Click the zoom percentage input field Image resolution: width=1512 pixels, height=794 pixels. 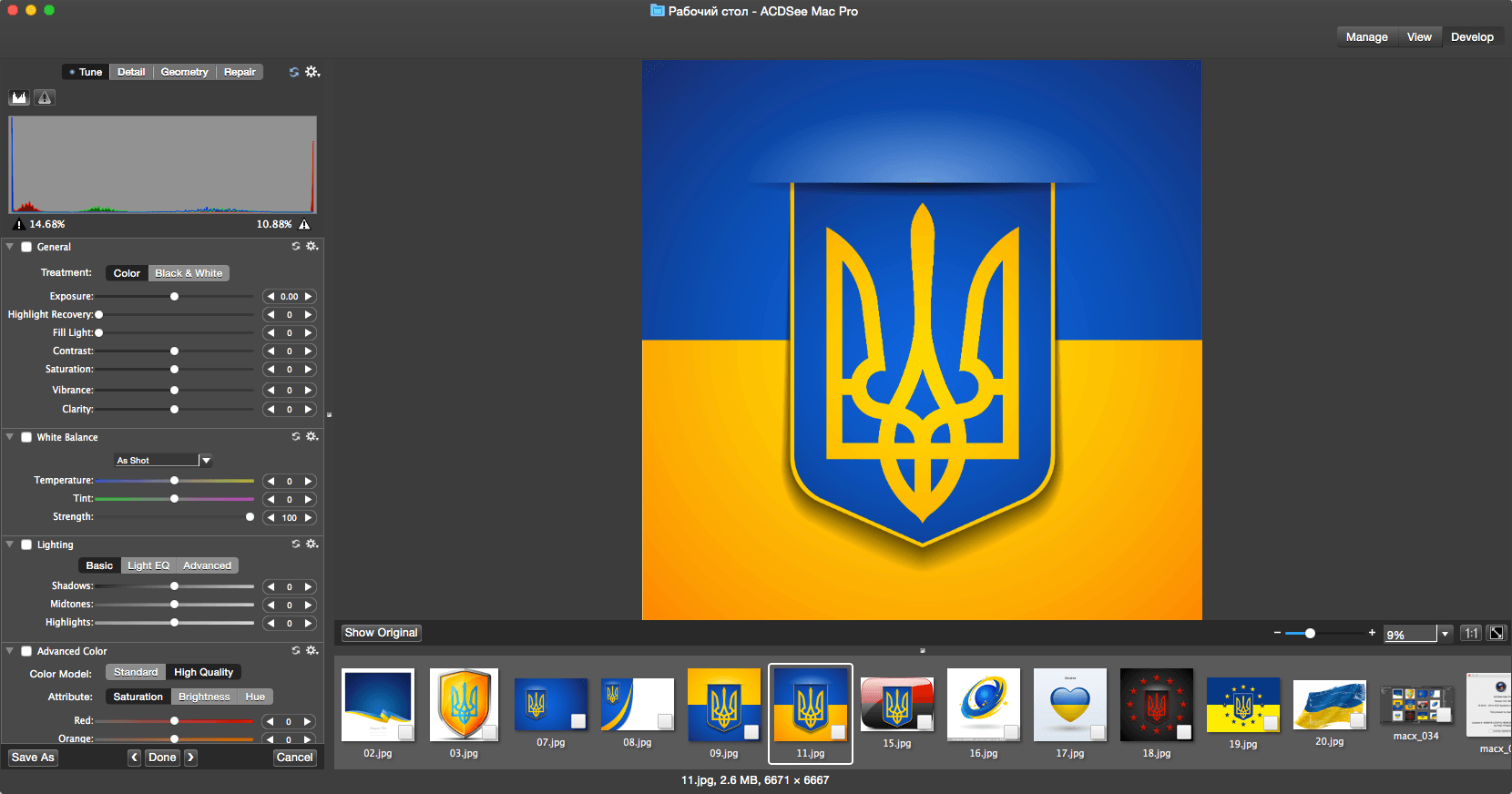[x=1410, y=634]
